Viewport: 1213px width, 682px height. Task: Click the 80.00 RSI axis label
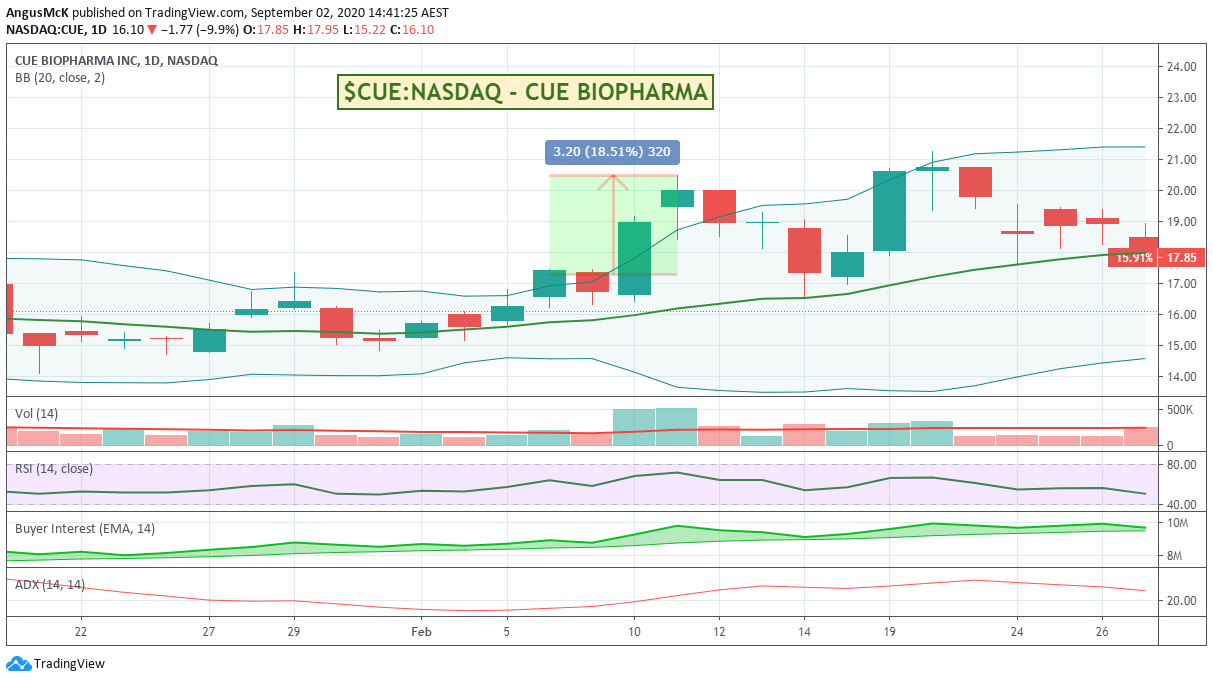click(x=1181, y=465)
